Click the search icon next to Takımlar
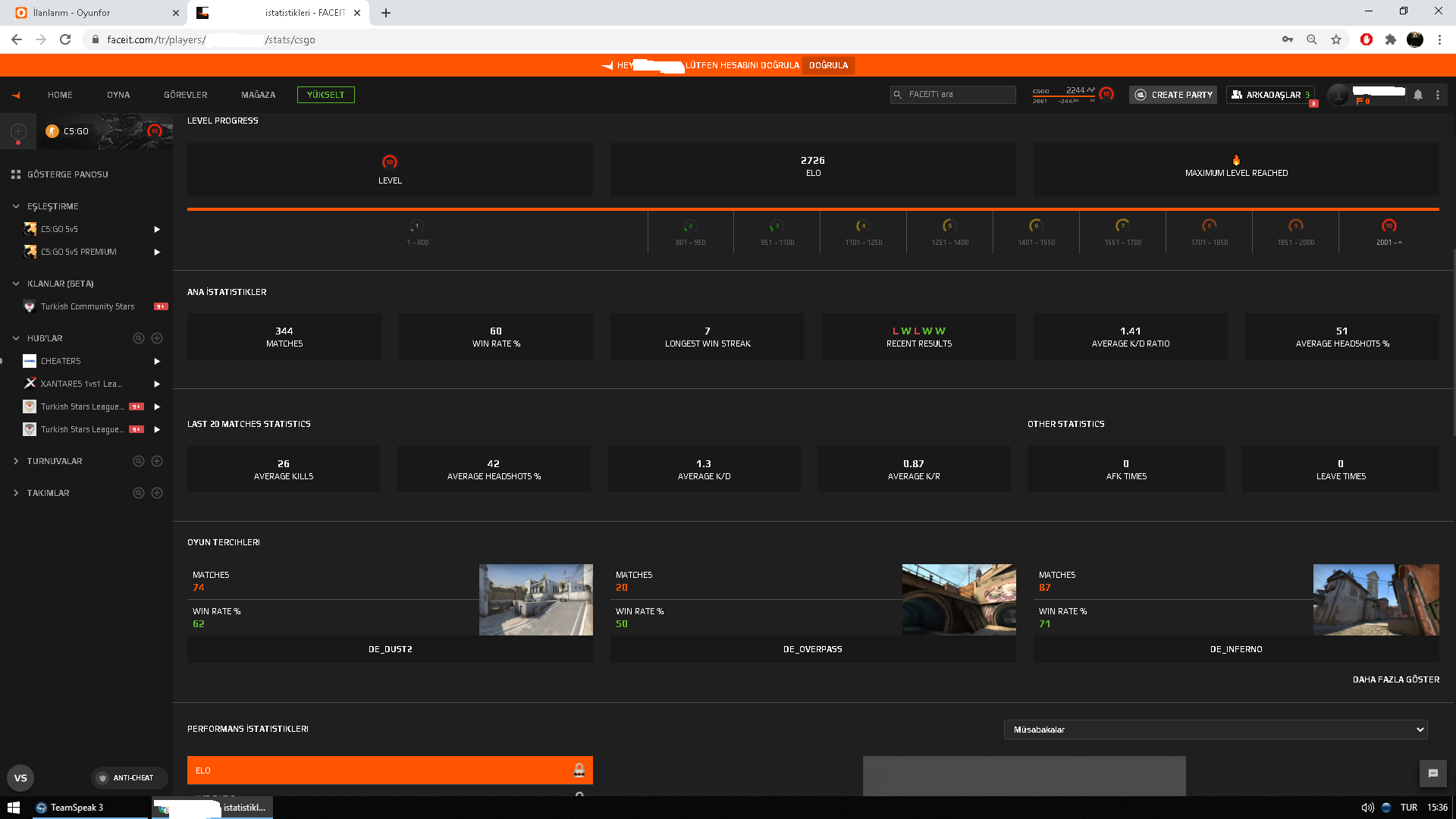The height and width of the screenshot is (819, 1456). click(x=139, y=493)
